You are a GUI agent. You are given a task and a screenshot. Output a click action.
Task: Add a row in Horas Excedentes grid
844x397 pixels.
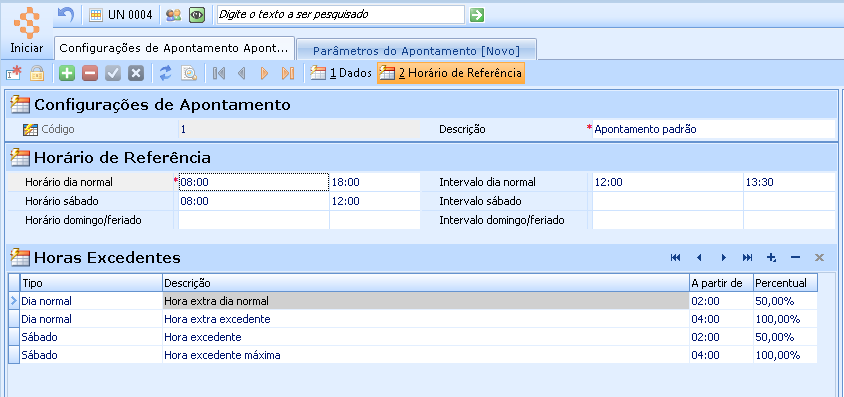(771, 258)
